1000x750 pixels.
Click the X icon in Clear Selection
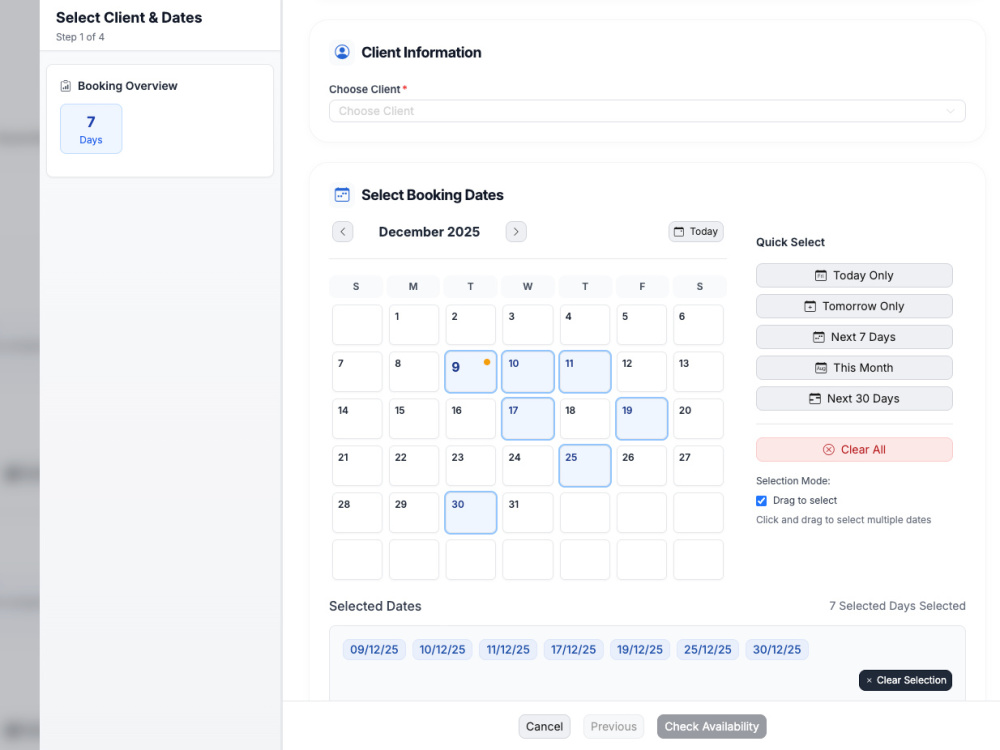click(869, 680)
